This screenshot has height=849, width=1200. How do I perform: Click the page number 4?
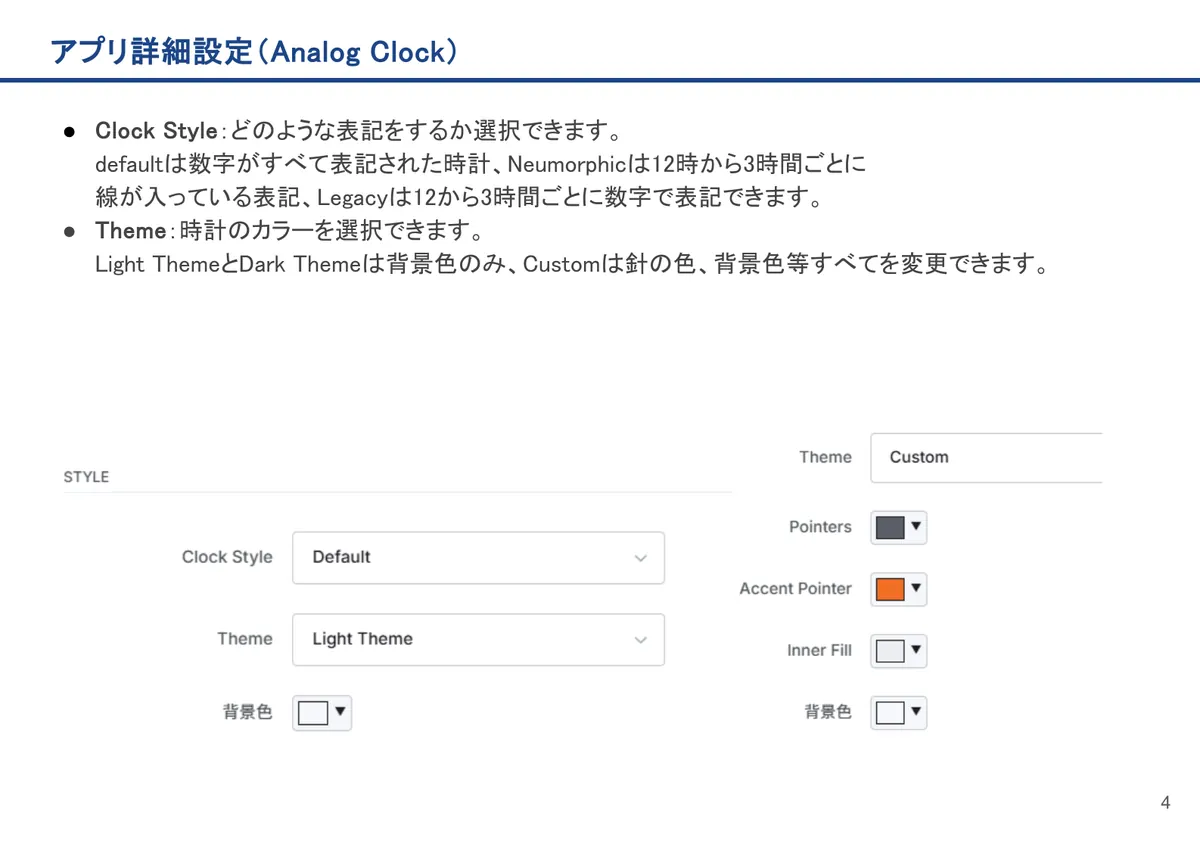click(1165, 803)
